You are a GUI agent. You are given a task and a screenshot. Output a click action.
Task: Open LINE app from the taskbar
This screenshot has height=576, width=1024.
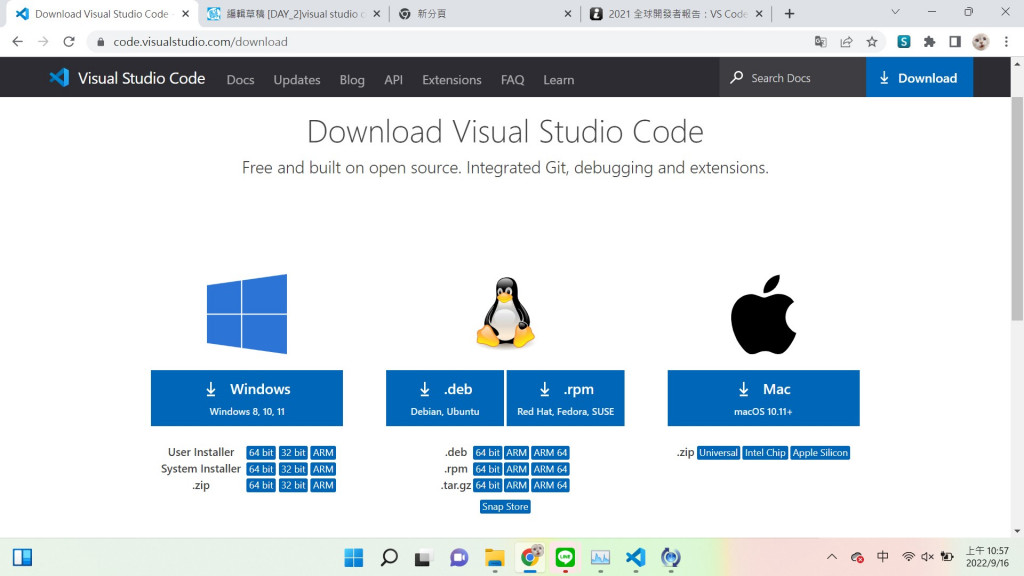coord(565,557)
